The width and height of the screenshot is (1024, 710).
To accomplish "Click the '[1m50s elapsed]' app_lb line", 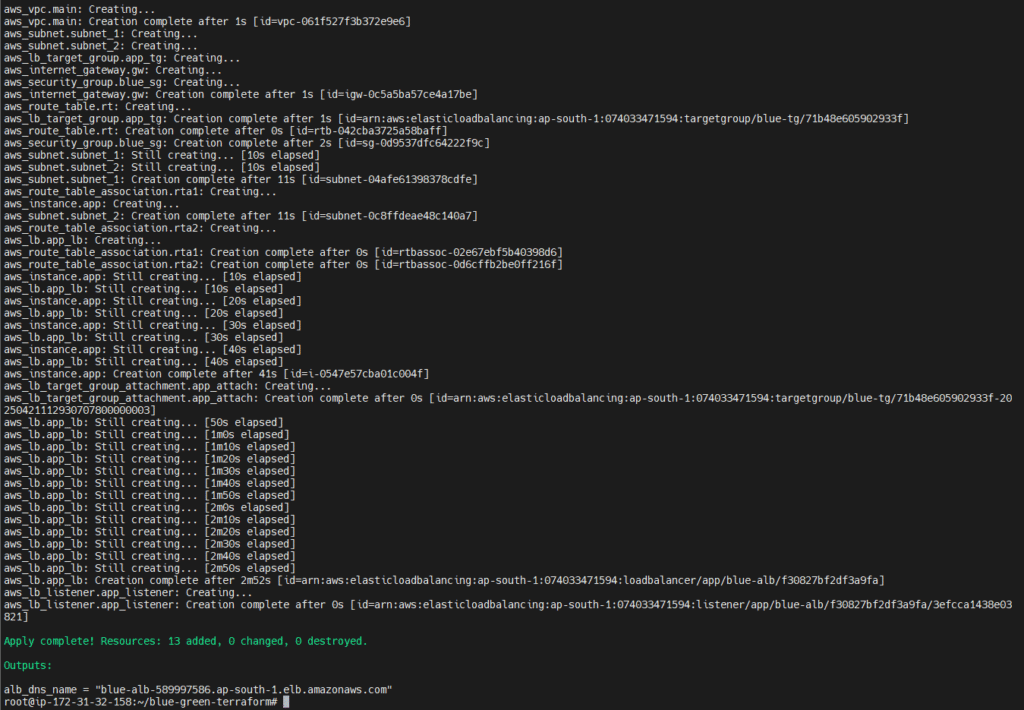I will click(150, 496).
